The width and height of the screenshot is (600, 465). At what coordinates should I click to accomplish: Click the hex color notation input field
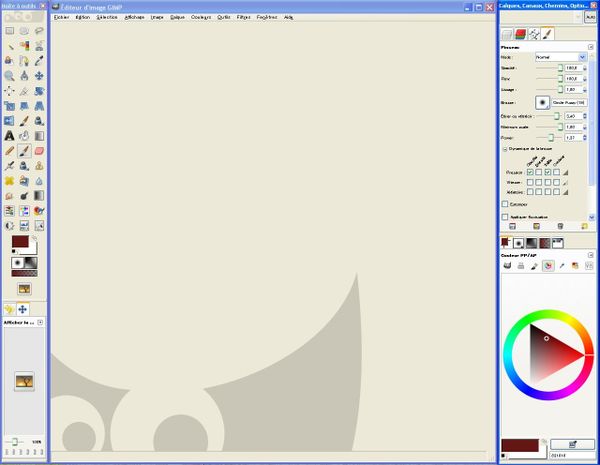pyautogui.click(x=572, y=456)
